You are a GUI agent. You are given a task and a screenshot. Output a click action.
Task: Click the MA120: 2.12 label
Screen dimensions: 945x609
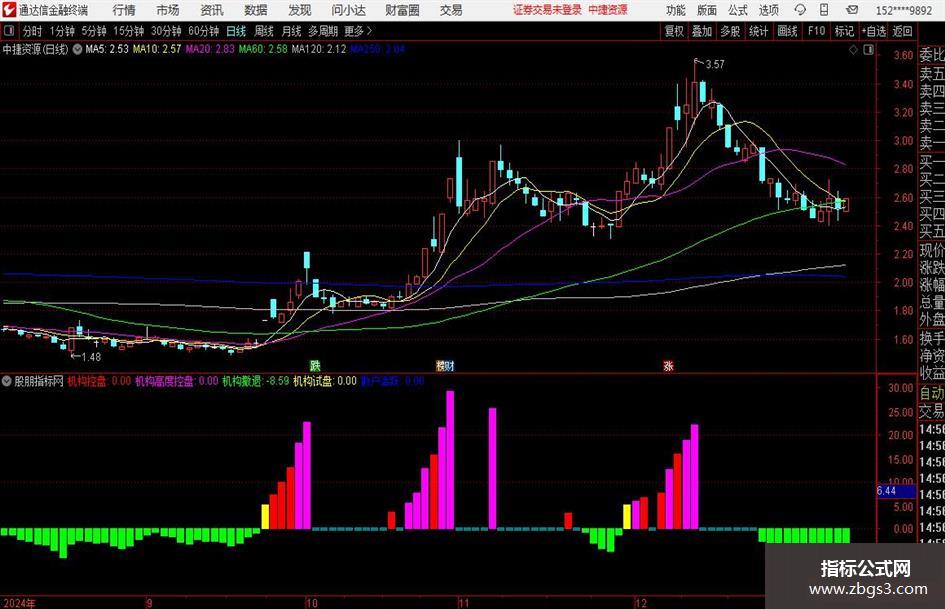(319, 49)
